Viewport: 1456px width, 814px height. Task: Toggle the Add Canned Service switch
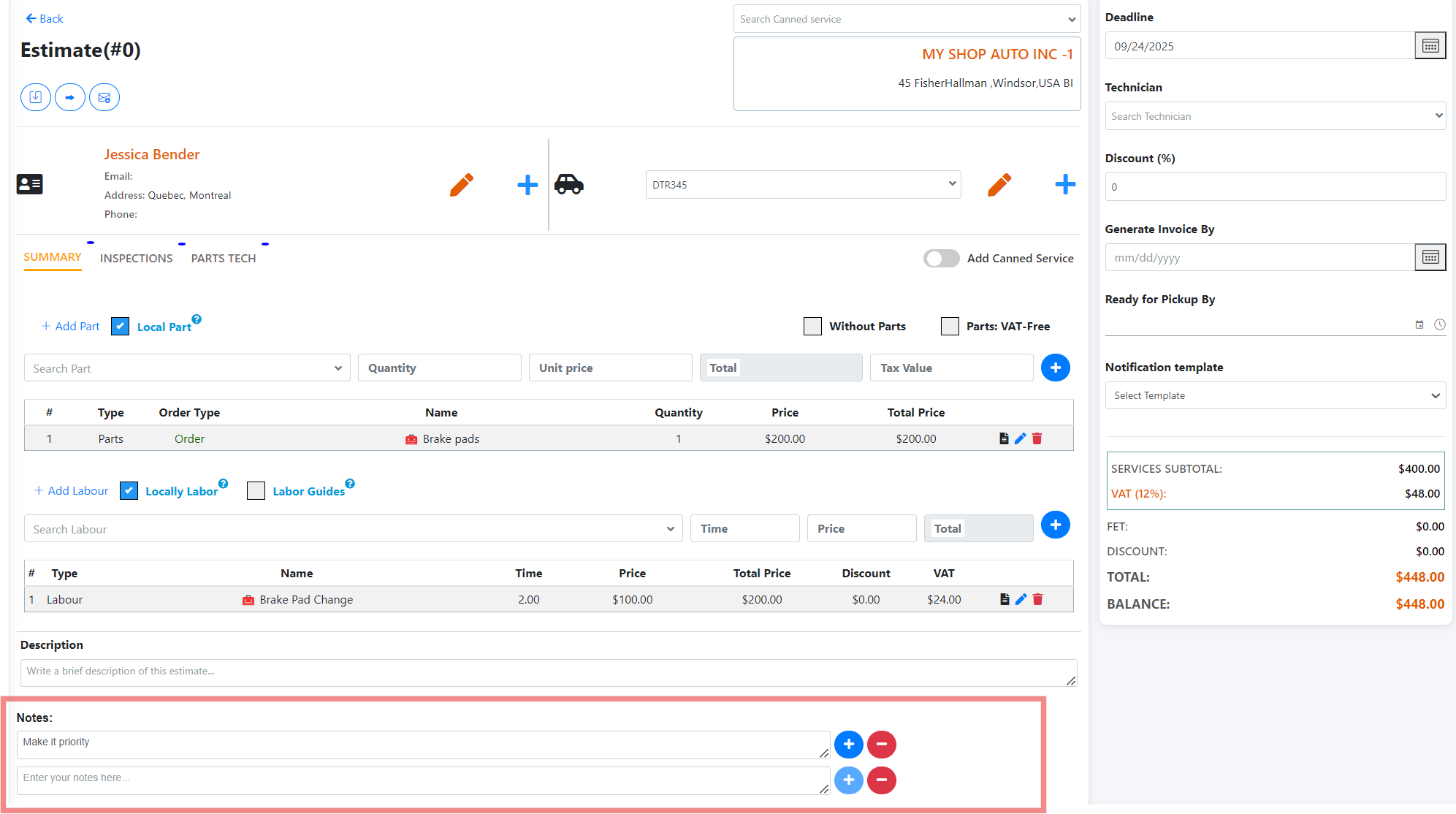941,258
